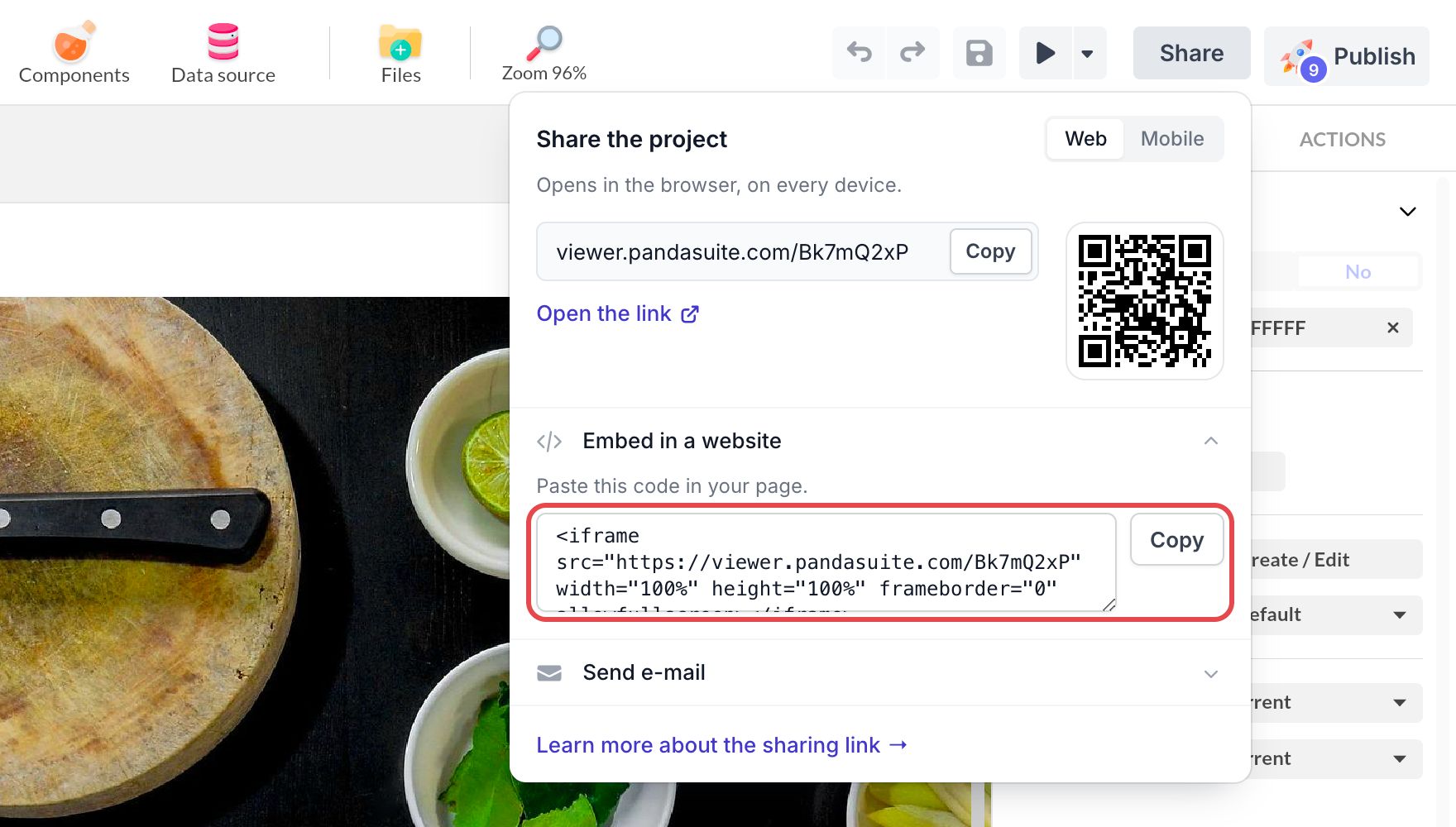
Task: Copy the iframe embed code
Action: tap(1176, 540)
